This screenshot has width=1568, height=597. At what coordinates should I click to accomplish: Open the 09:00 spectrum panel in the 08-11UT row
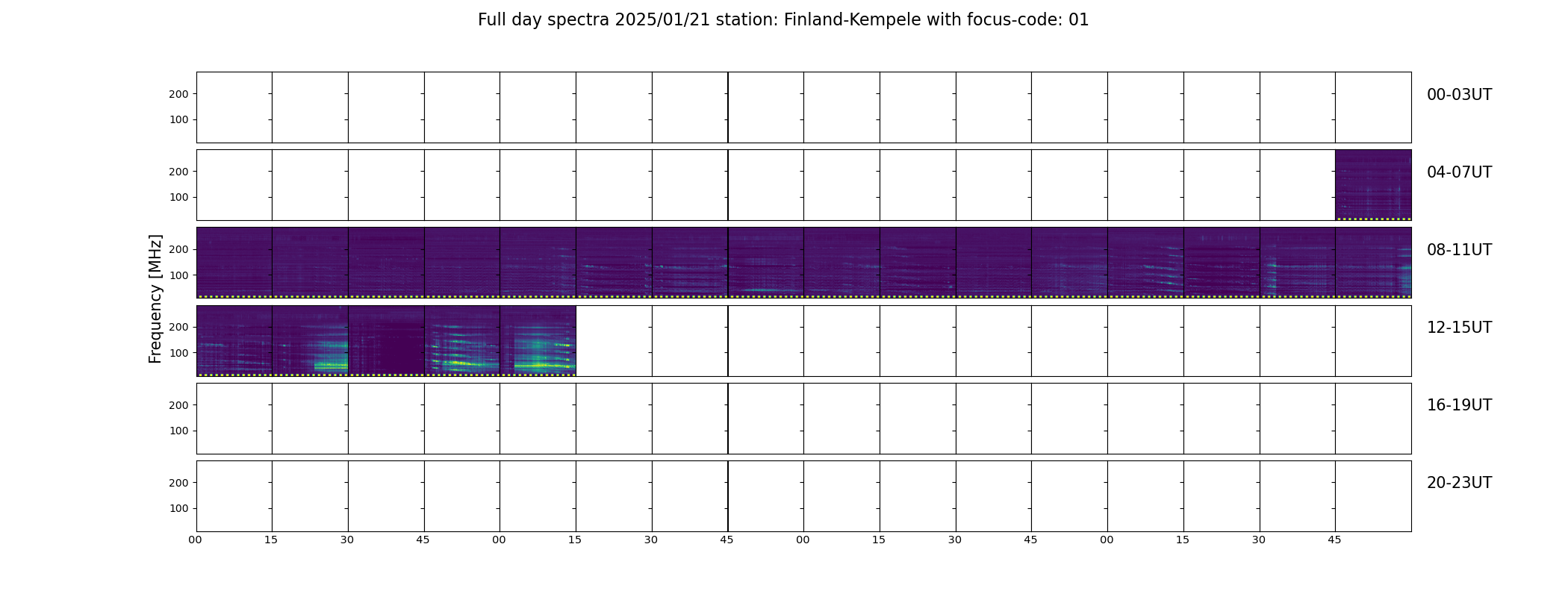(538, 263)
